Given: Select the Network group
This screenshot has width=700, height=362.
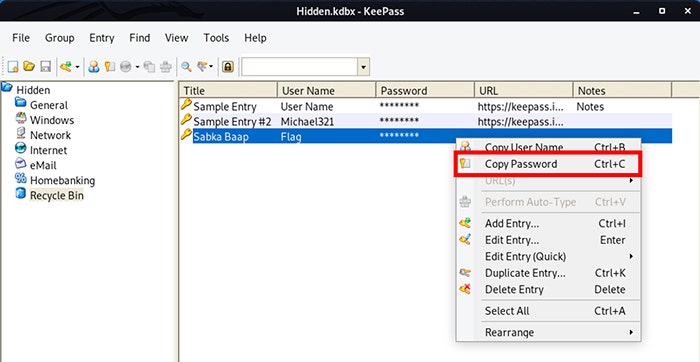Looking at the screenshot, I should point(50,135).
